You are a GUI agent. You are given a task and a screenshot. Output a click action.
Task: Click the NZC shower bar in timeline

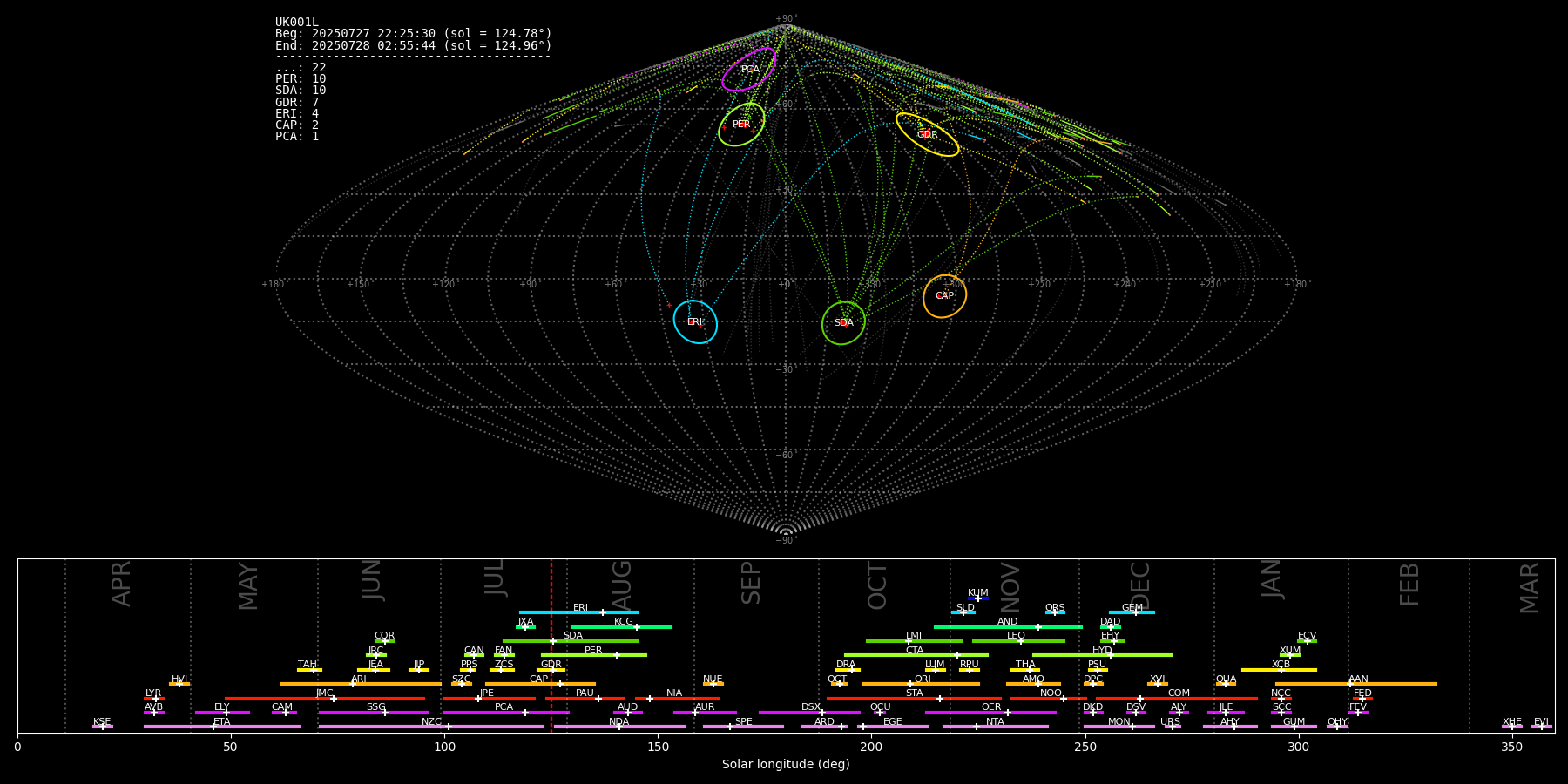click(431, 727)
